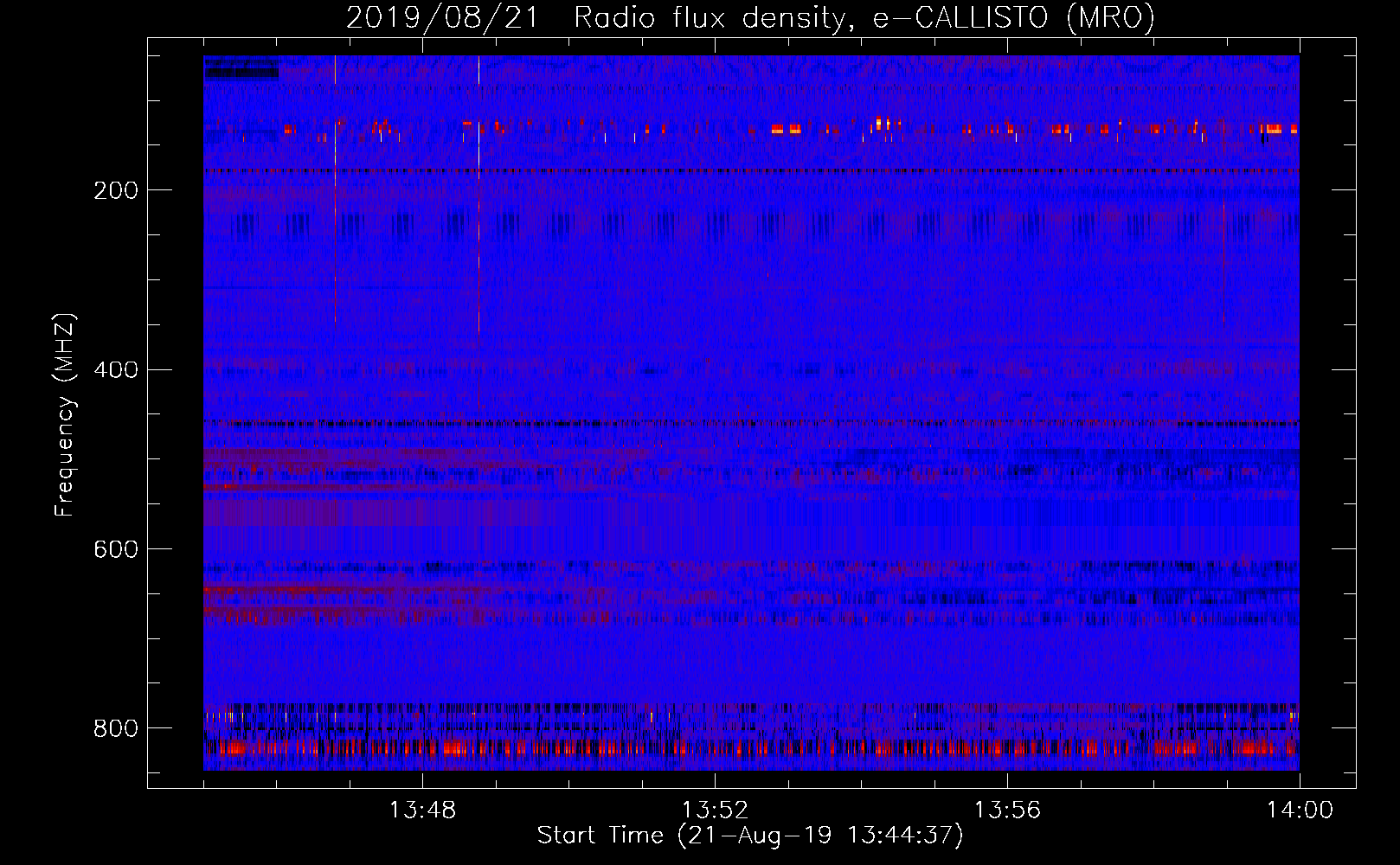Click the 'Start Time (21-Aug-19 13:44:37)' label

point(750,836)
